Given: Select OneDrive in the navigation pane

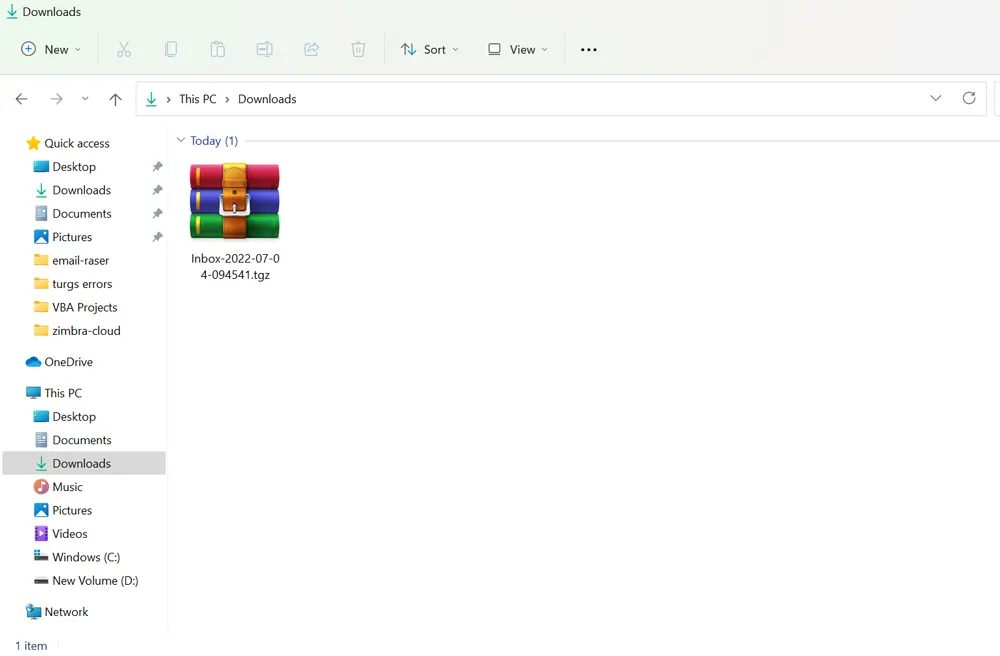Looking at the screenshot, I should (x=68, y=362).
